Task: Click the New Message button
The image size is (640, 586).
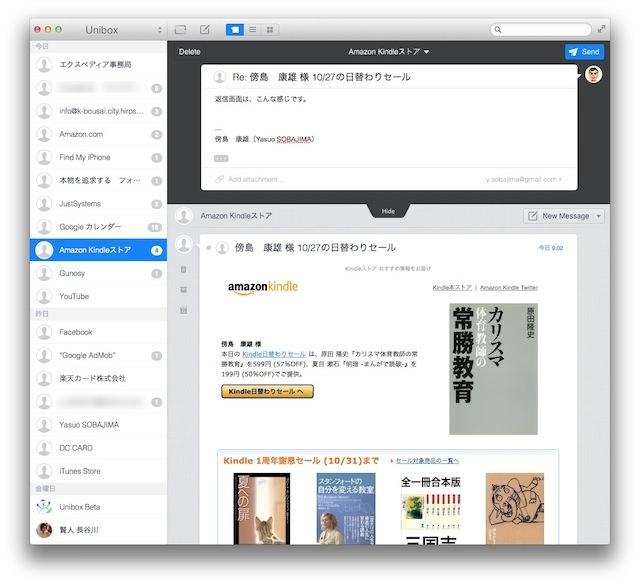Action: (564, 216)
